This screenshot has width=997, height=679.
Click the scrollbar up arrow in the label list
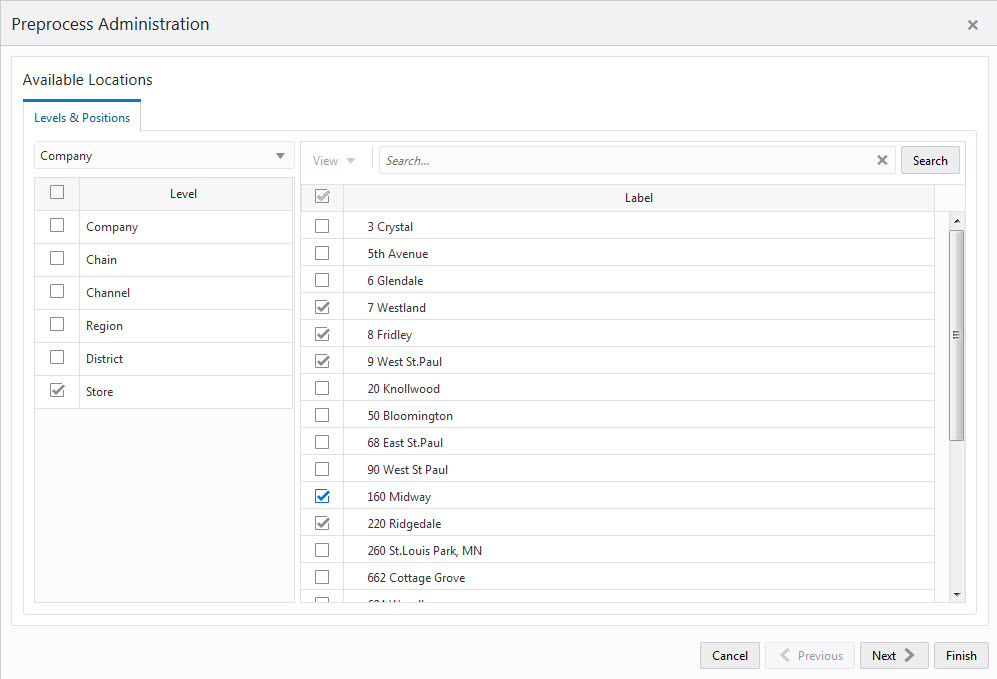[x=957, y=221]
